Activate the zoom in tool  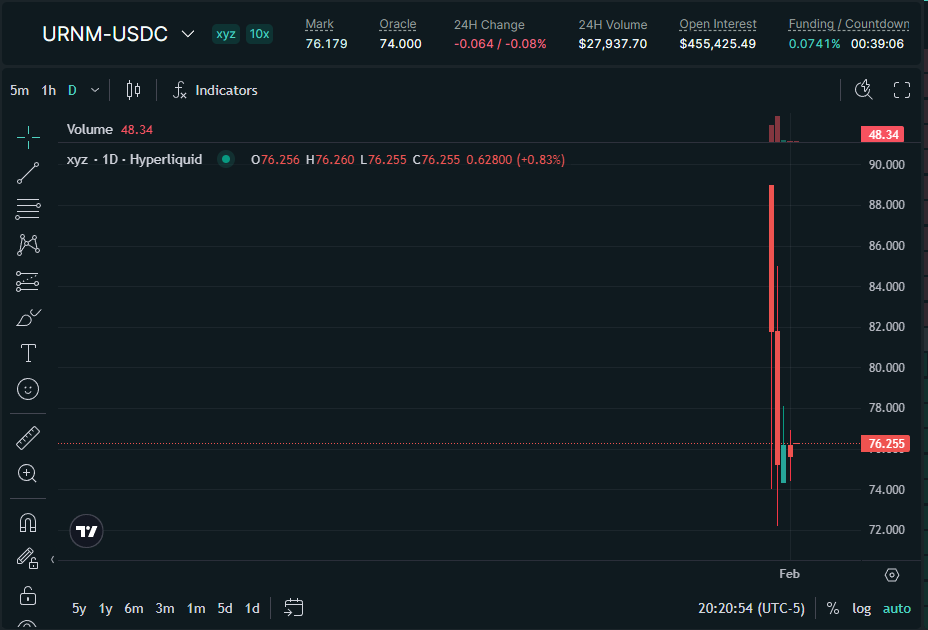pyautogui.click(x=28, y=473)
